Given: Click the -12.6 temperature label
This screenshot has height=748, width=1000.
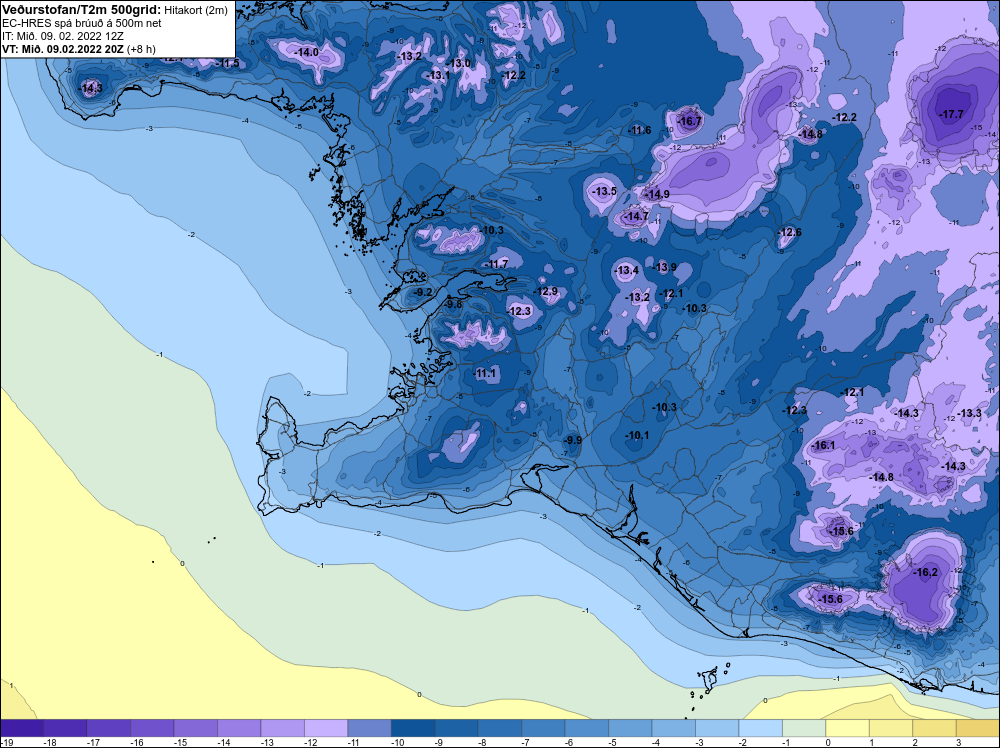Looking at the screenshot, I should [790, 232].
